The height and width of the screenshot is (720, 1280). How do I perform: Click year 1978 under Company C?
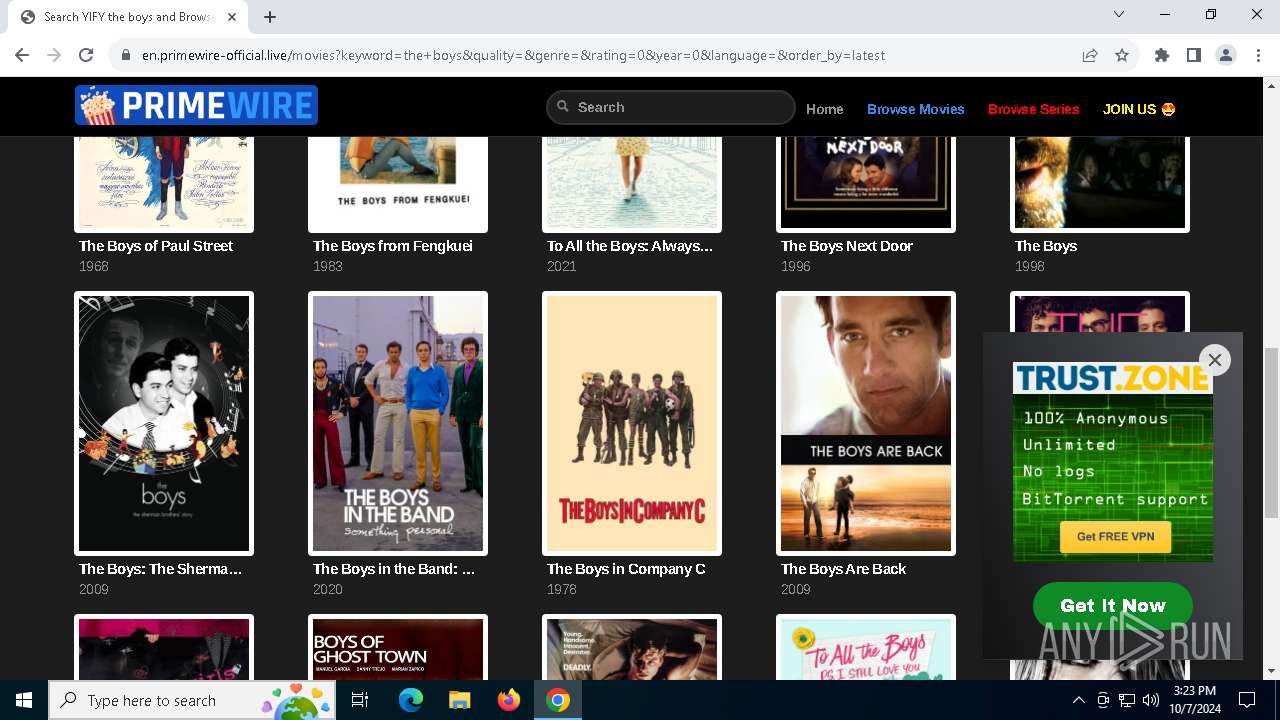pyautogui.click(x=562, y=589)
